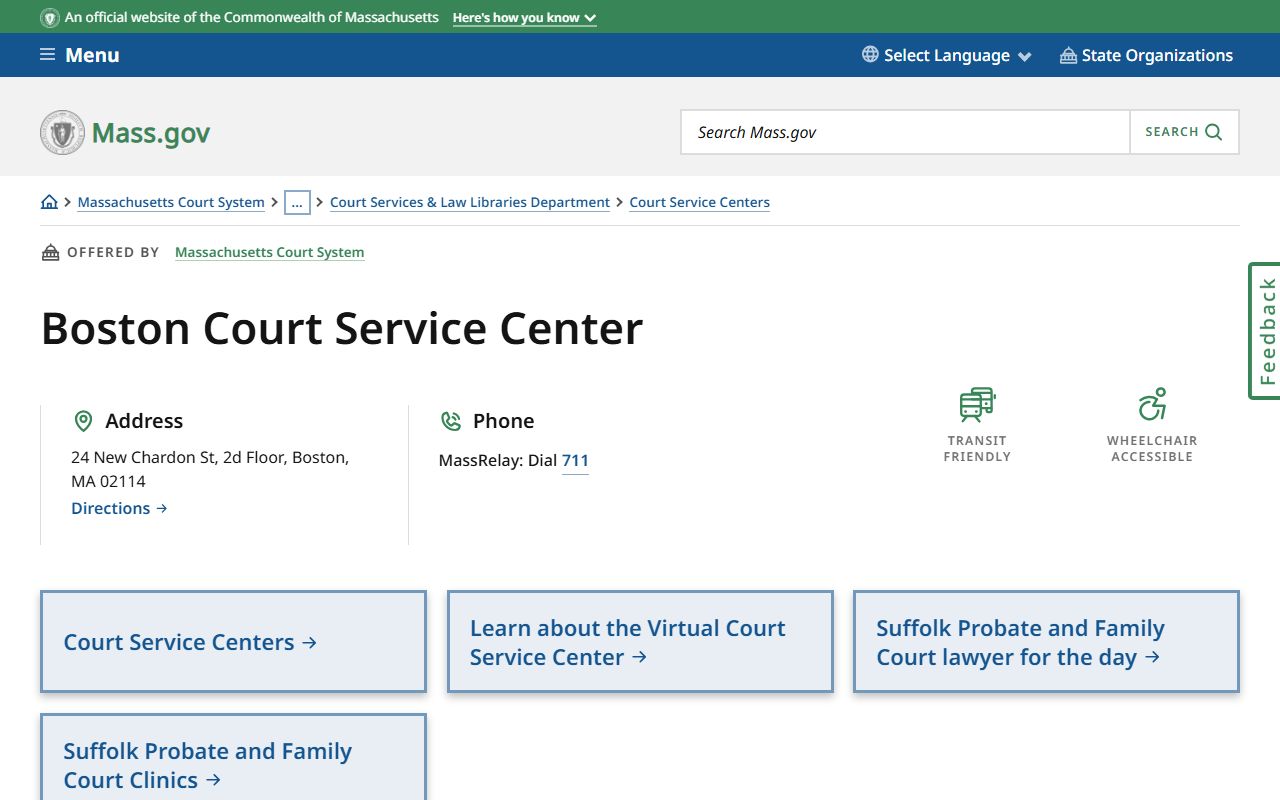1280x800 pixels.
Task: Open Suffolk Probate lawyer for the day card
Action: click(x=1046, y=641)
